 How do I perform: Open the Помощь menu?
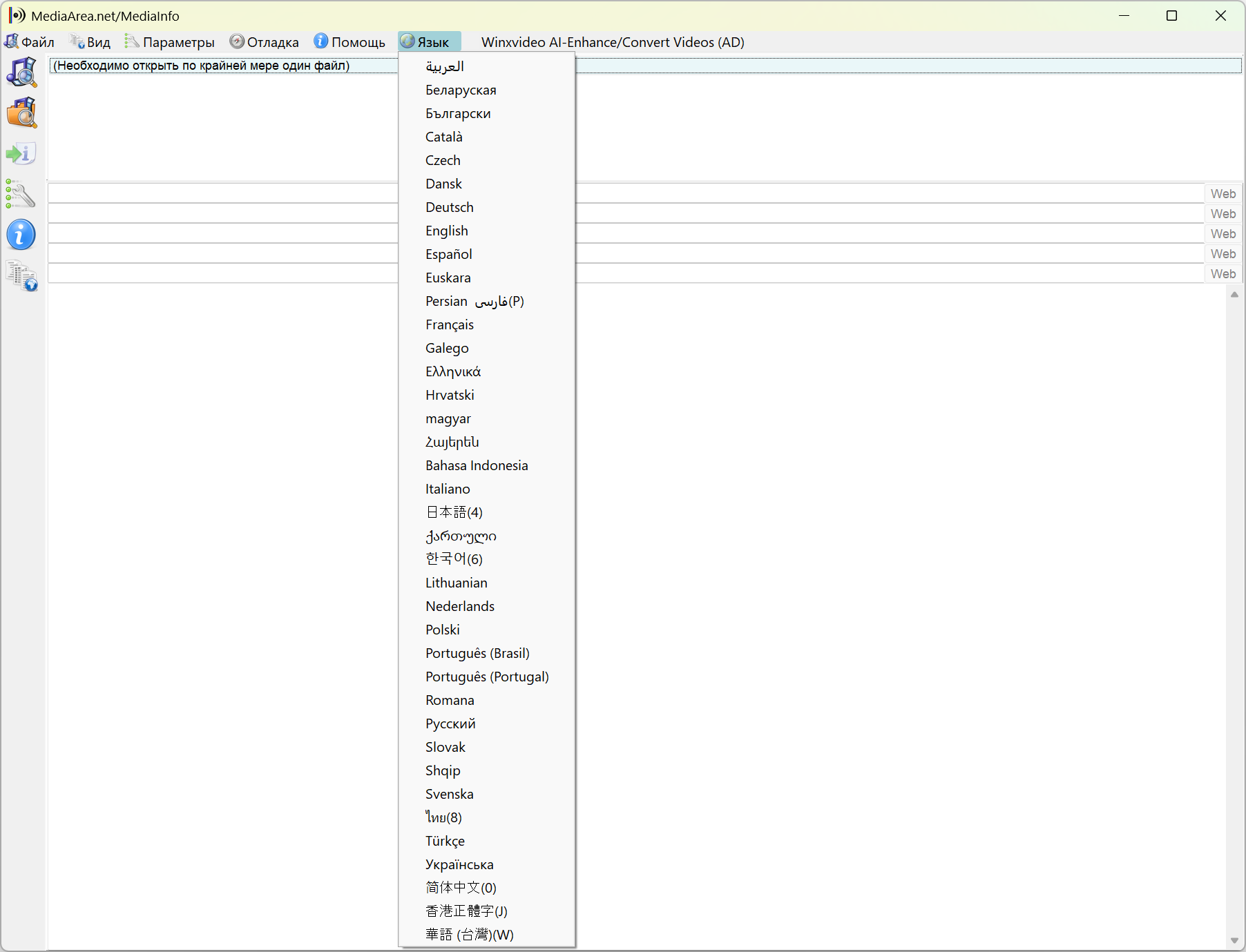click(349, 42)
